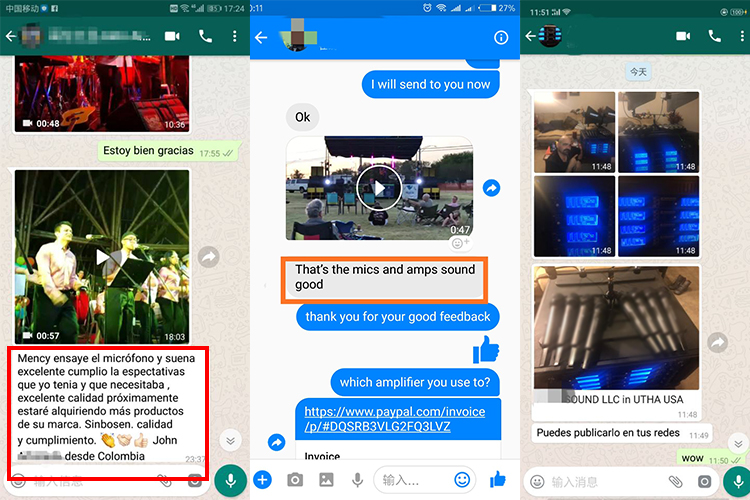
Task: Play the 0:47 outdoor concert video
Action: pos(379,188)
